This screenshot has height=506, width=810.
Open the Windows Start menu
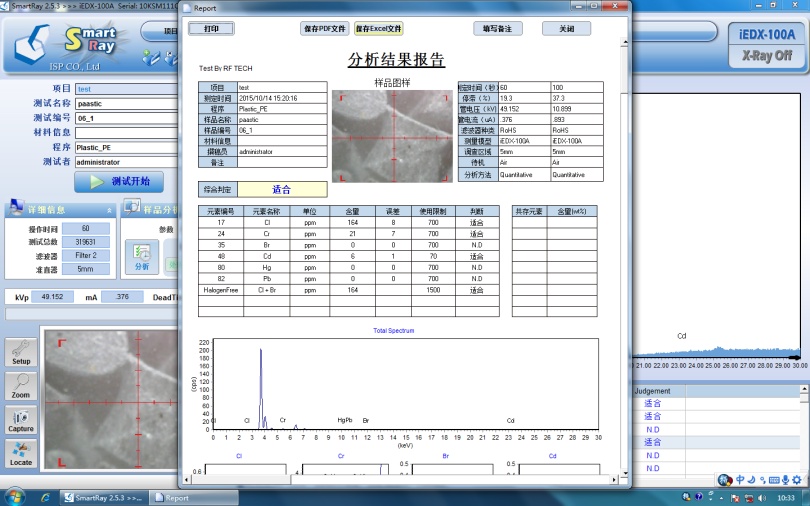coord(14,497)
